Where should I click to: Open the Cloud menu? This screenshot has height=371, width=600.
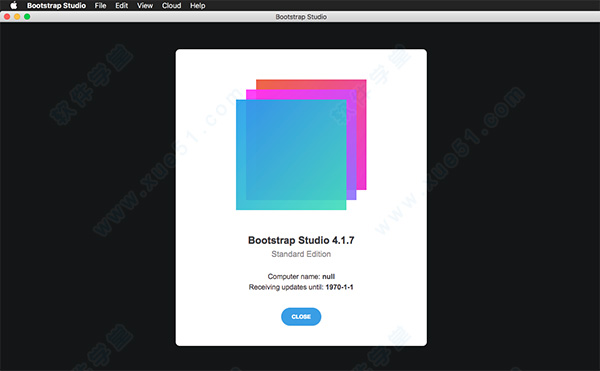tap(171, 5)
